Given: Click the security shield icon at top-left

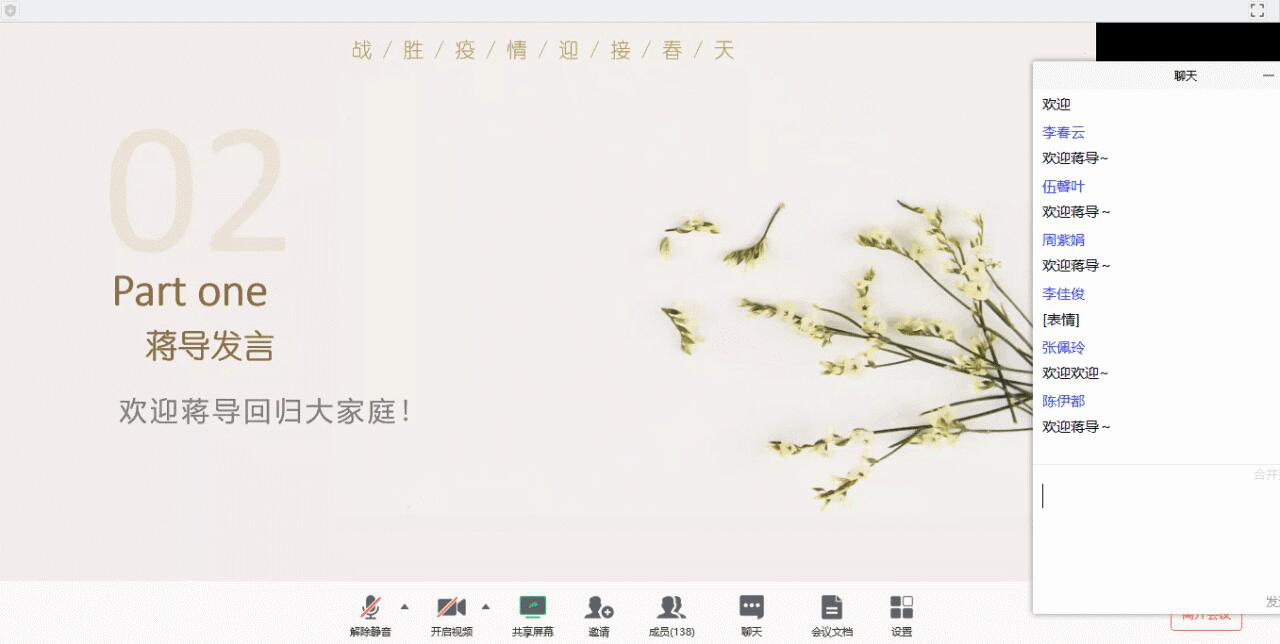Looking at the screenshot, I should (x=10, y=10).
